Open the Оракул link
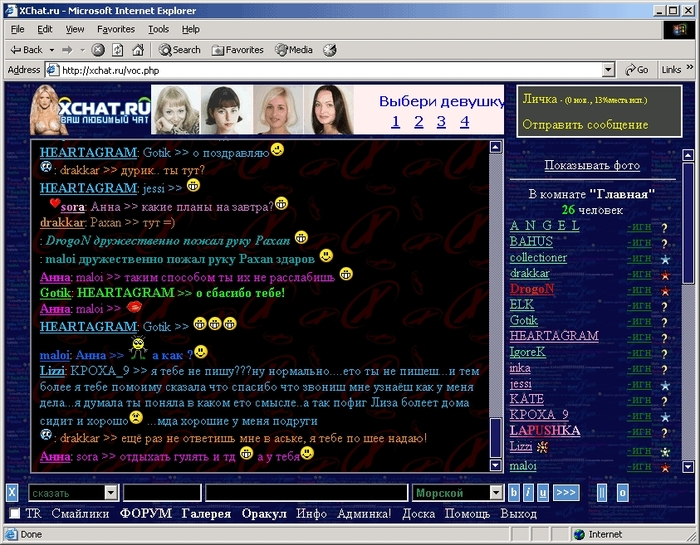Screen dimensions: 700x545 tap(264, 514)
